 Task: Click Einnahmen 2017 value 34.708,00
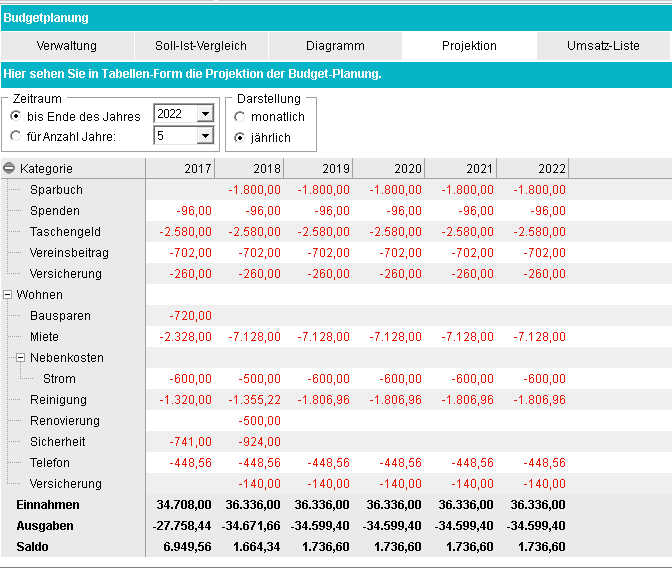184,505
